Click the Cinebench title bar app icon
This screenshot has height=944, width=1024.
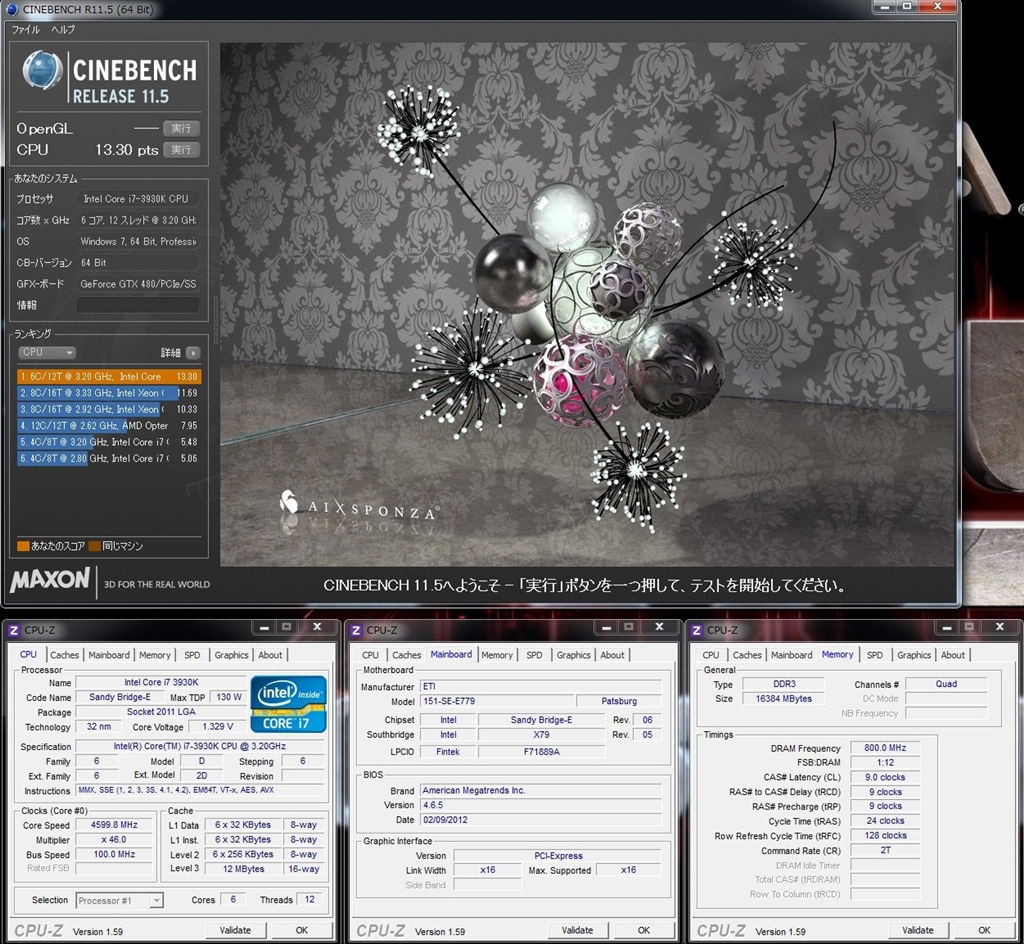12,9
